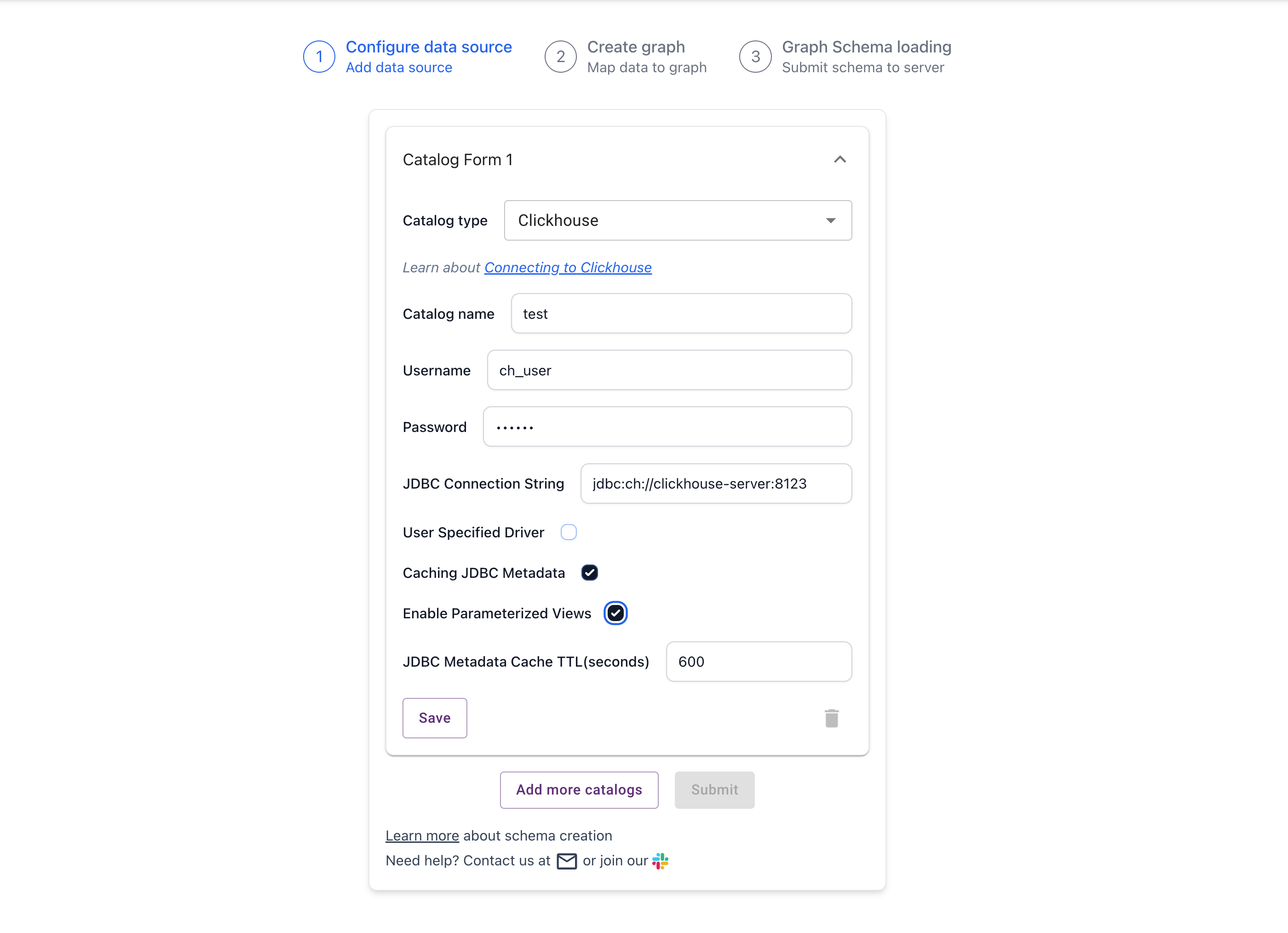Click step 3 circle icon
This screenshot has height=933, width=1288.
coord(755,57)
